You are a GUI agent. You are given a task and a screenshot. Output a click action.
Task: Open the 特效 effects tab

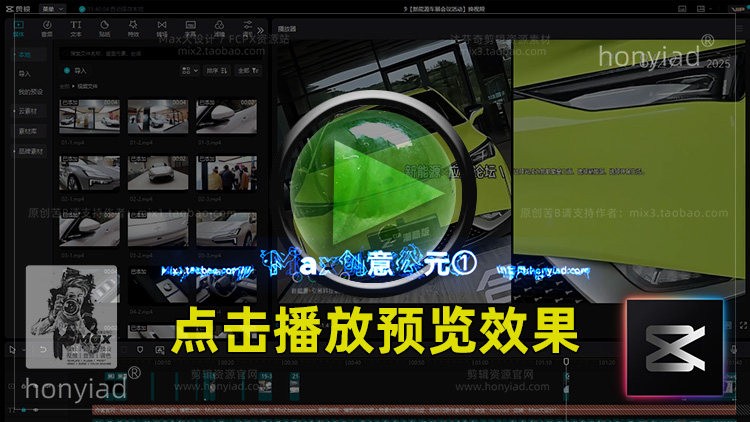click(x=133, y=29)
